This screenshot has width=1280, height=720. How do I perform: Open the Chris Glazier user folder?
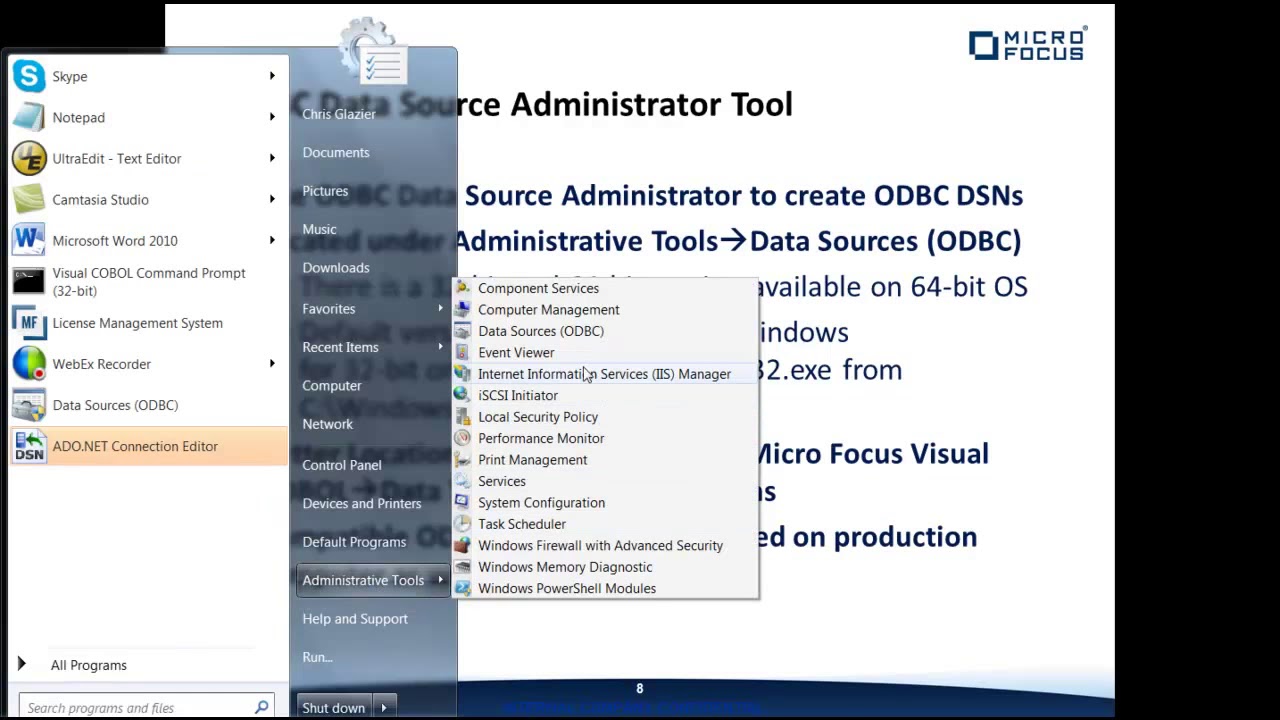(x=339, y=114)
